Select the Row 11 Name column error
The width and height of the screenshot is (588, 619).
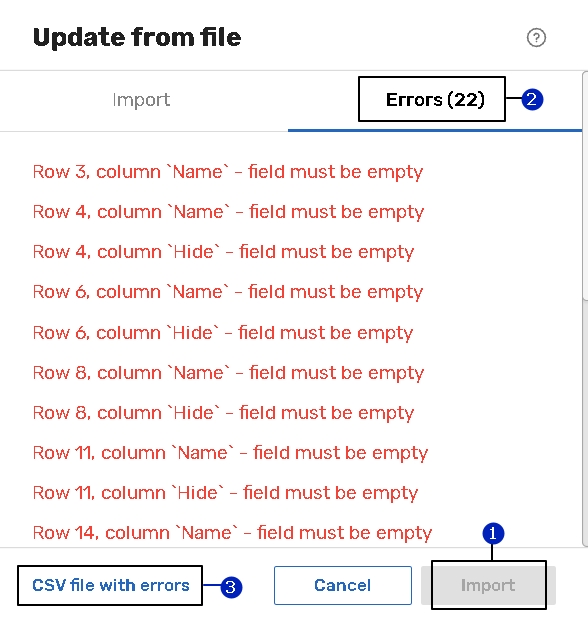[230, 453]
